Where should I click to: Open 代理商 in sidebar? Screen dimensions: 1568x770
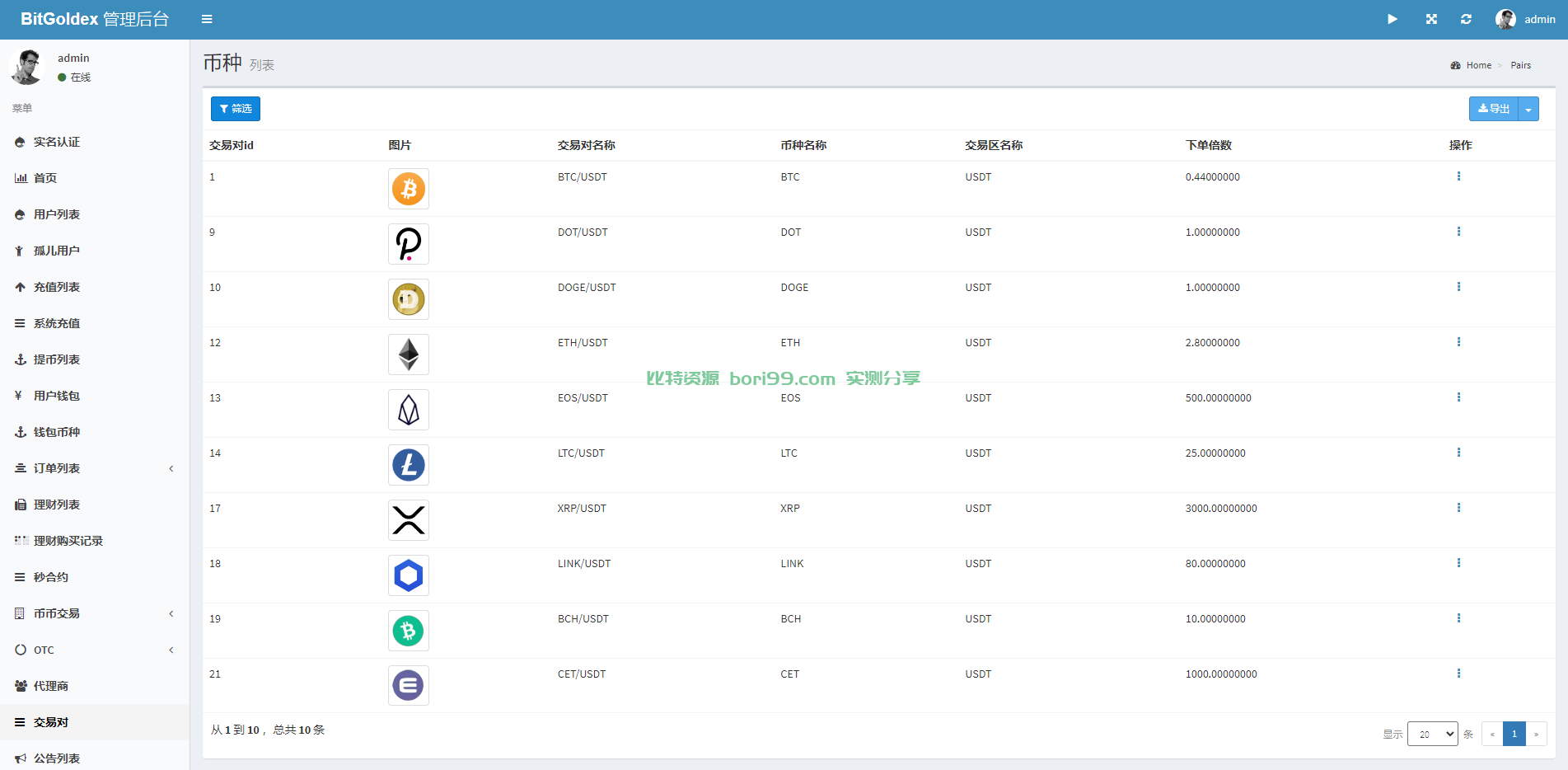[95, 686]
